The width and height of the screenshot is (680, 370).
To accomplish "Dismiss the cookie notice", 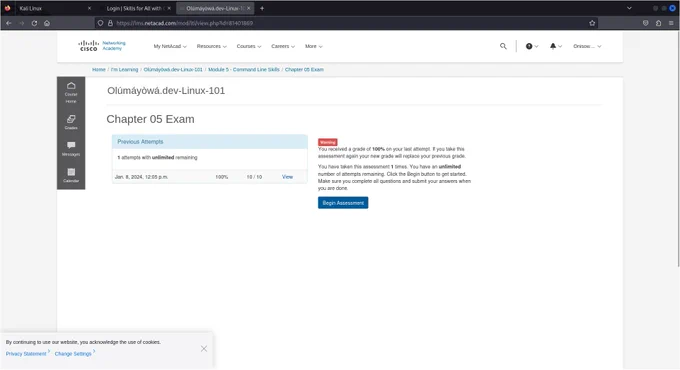I will coord(204,349).
